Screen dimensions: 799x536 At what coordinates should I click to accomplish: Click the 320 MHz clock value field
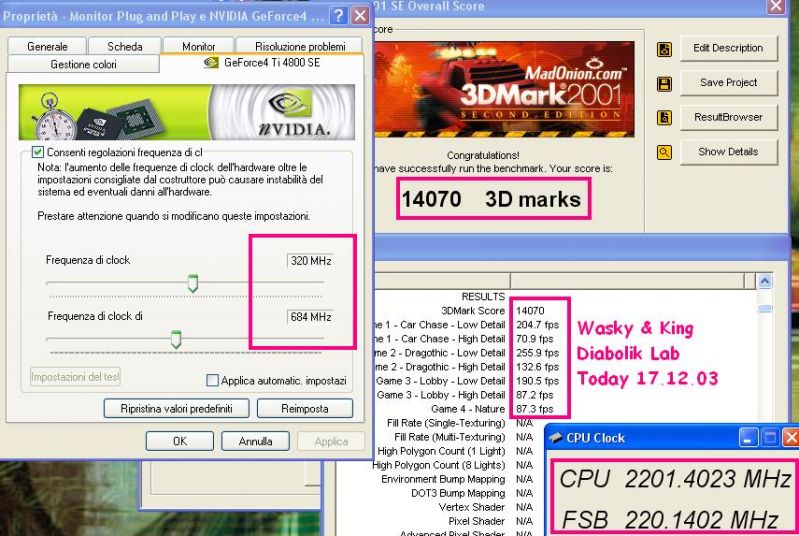310,261
